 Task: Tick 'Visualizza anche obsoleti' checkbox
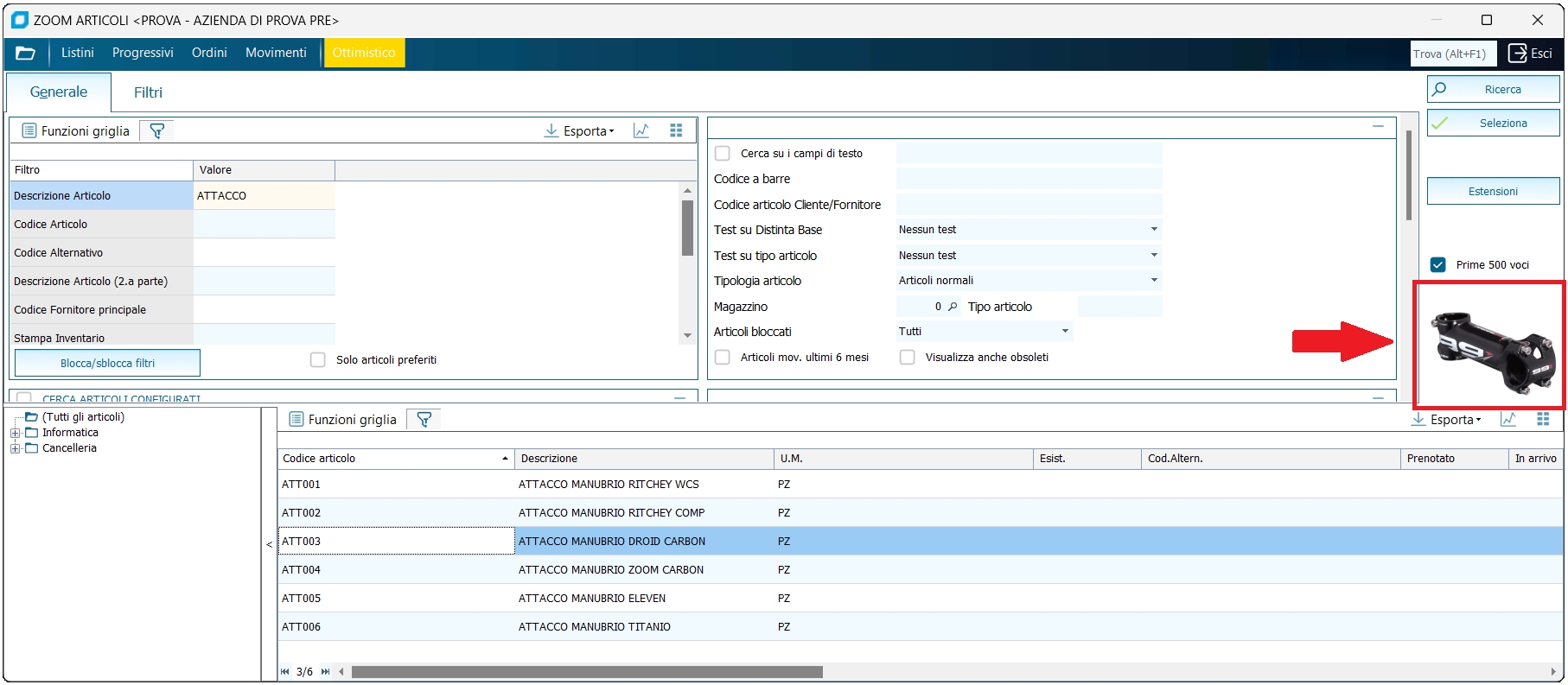908,358
